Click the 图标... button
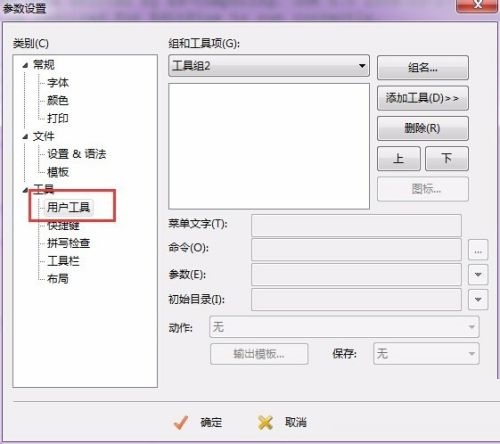 (x=423, y=189)
